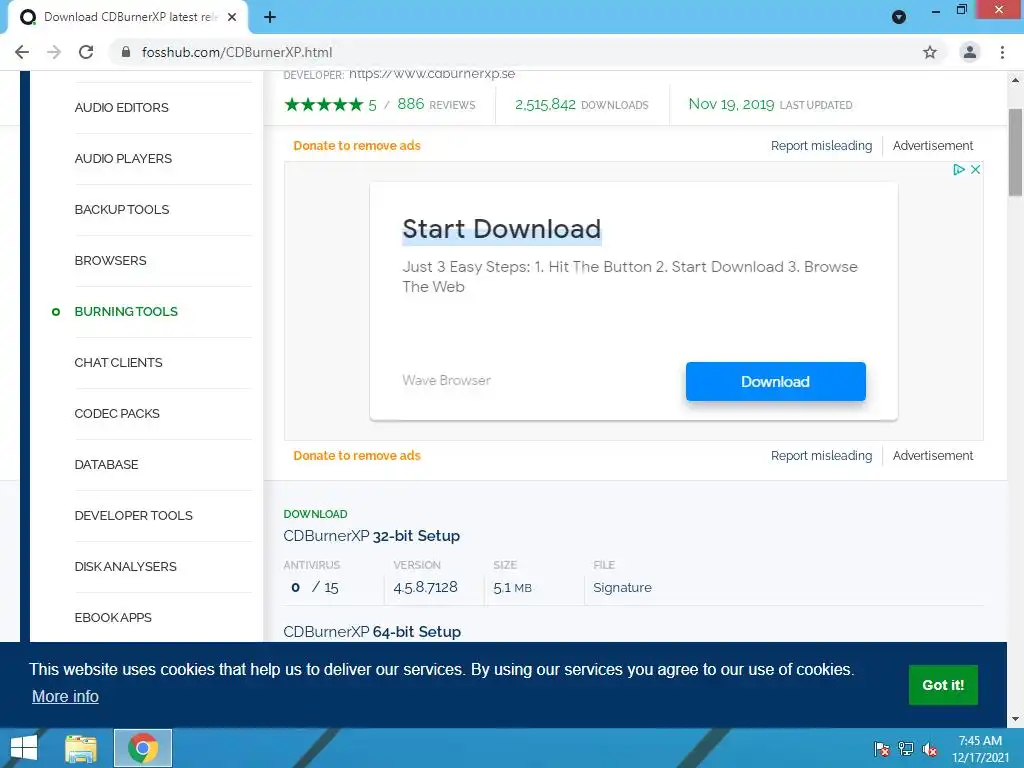Click the 886 Reviews link
1024x768 pixels.
(436, 104)
